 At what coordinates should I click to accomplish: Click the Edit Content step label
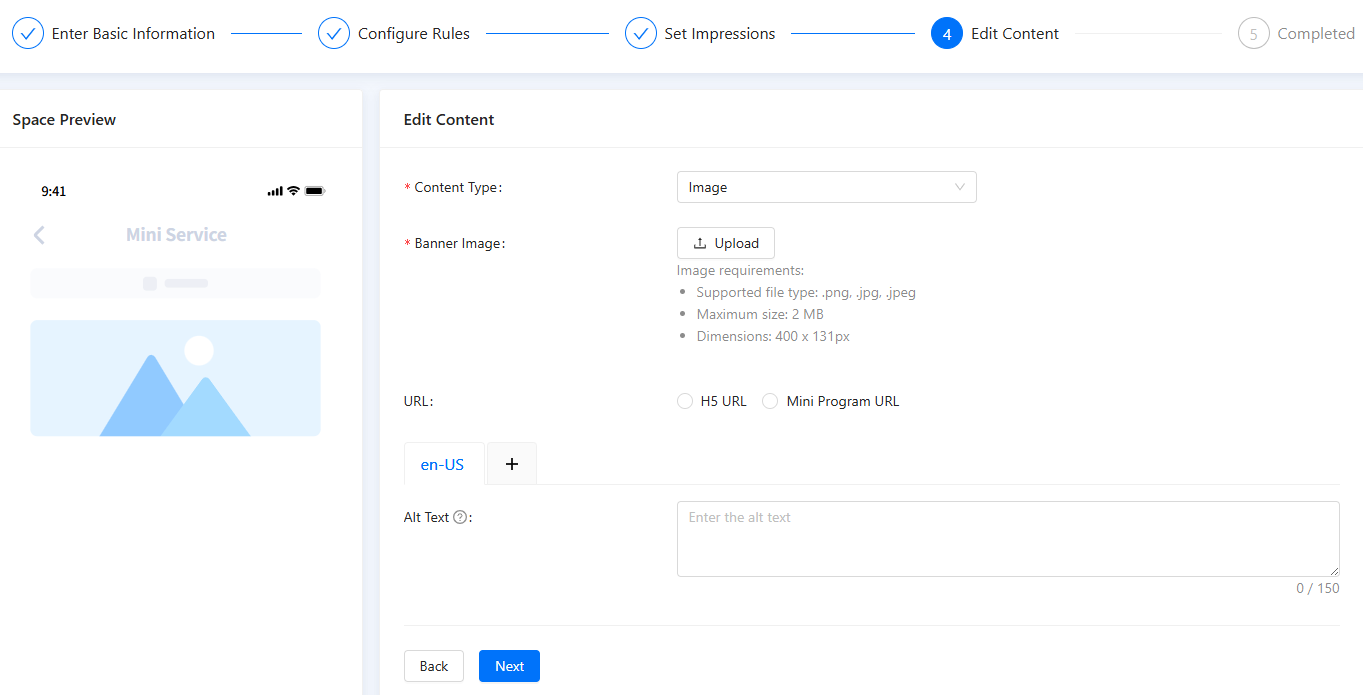coord(1015,33)
